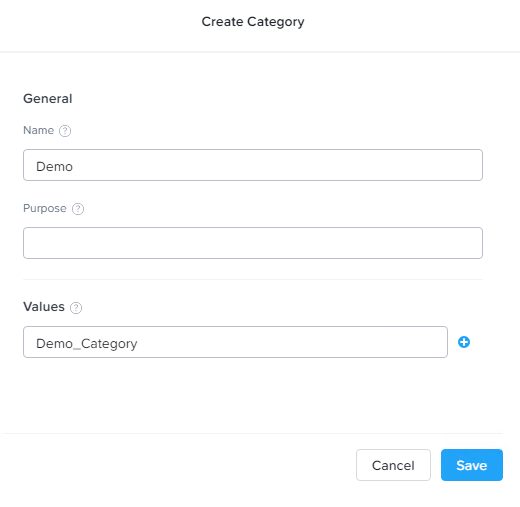Click the Purpose field label
The width and height of the screenshot is (520, 507).
pyautogui.click(x=45, y=209)
